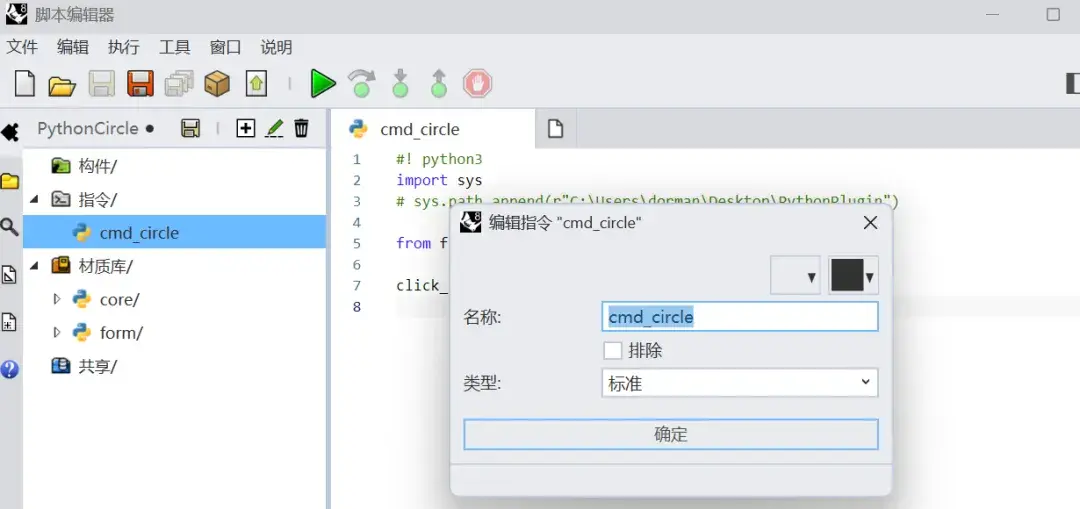Screen dimensions: 1080x509
Task: Click the New file toolbar icon
Action: pos(25,84)
